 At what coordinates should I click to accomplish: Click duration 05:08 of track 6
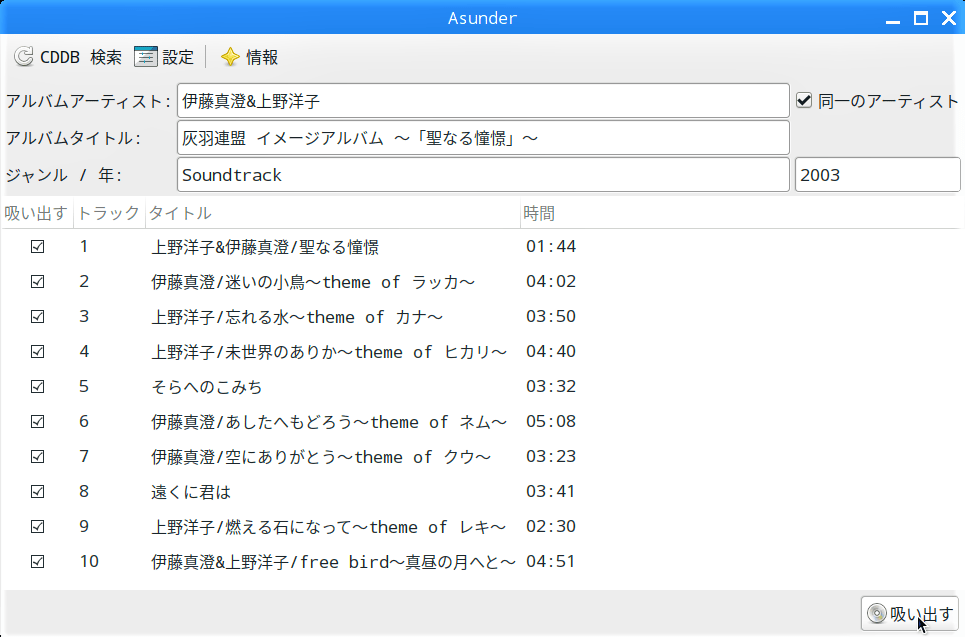click(x=551, y=422)
